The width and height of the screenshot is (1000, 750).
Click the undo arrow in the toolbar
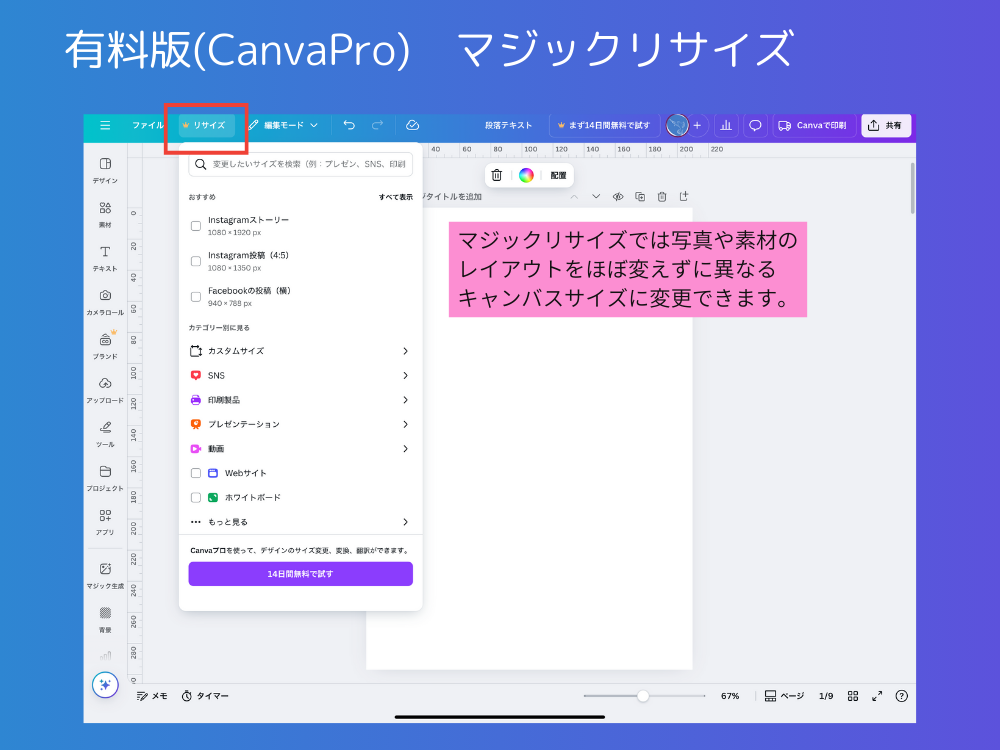[x=349, y=125]
